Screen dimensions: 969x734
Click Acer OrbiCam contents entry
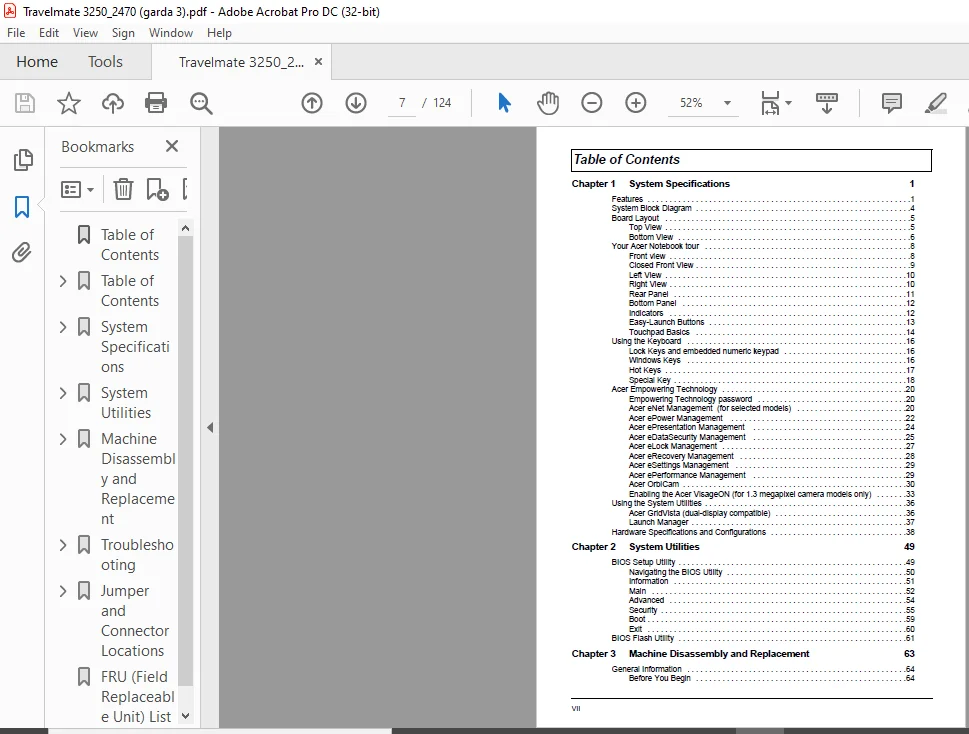tap(654, 484)
